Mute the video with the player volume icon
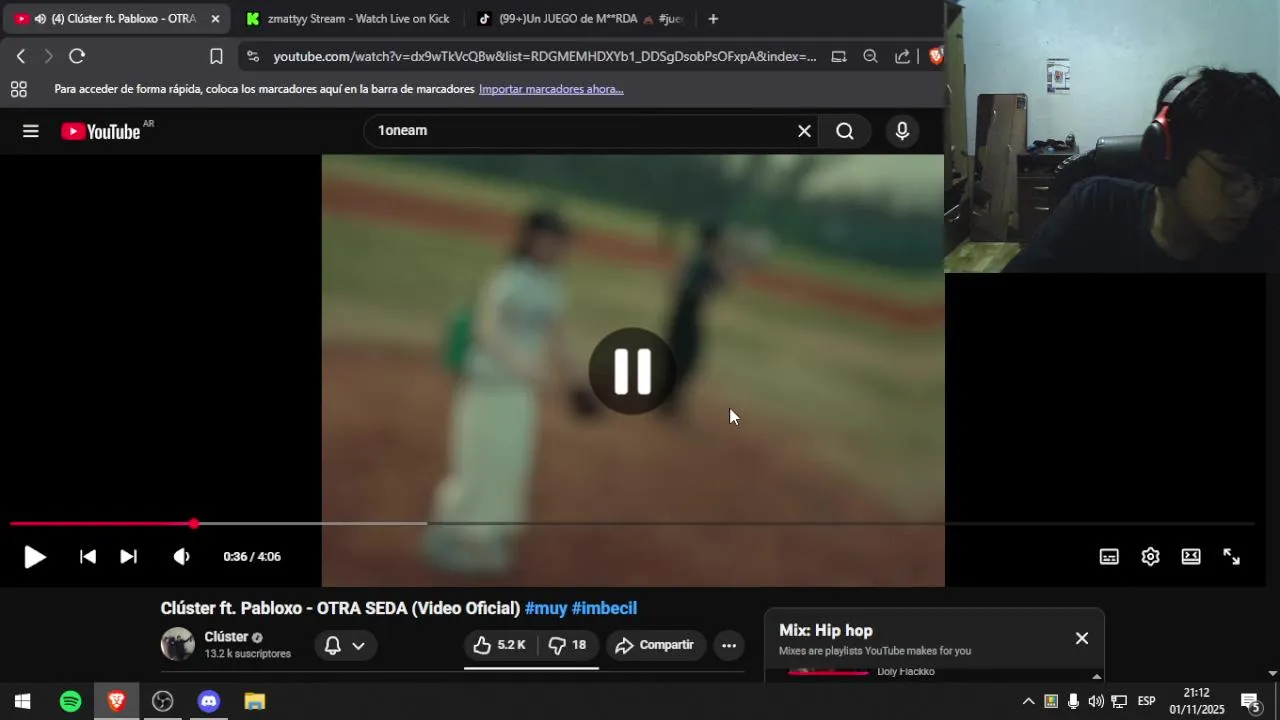 tap(181, 557)
